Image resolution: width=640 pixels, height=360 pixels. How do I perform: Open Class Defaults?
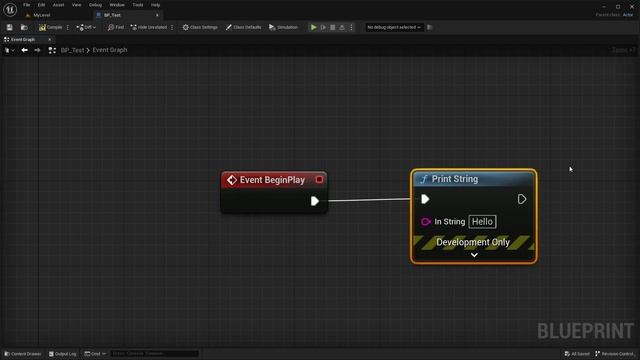pyautogui.click(x=243, y=27)
